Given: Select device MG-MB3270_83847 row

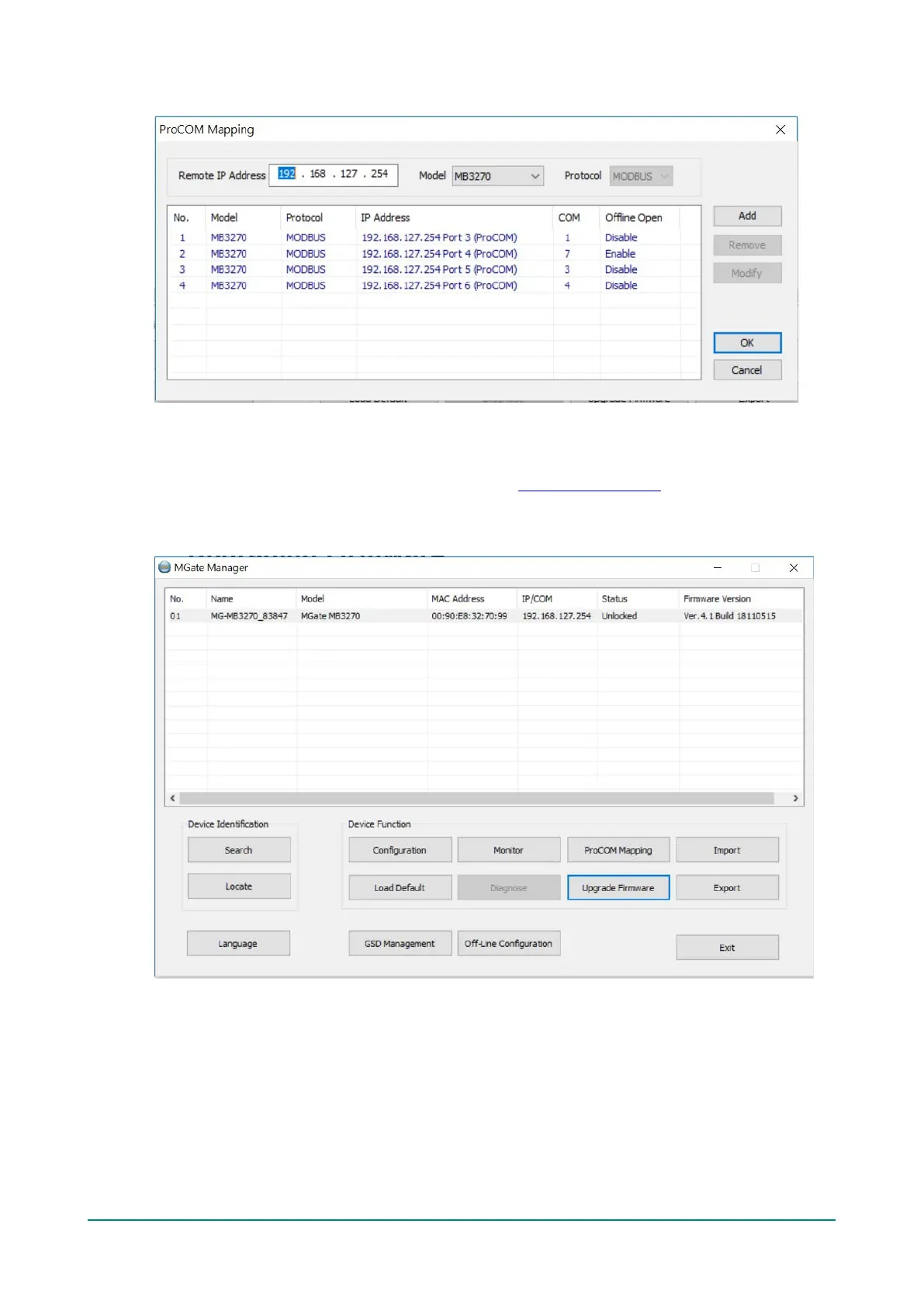Looking at the screenshot, I should (x=484, y=616).
